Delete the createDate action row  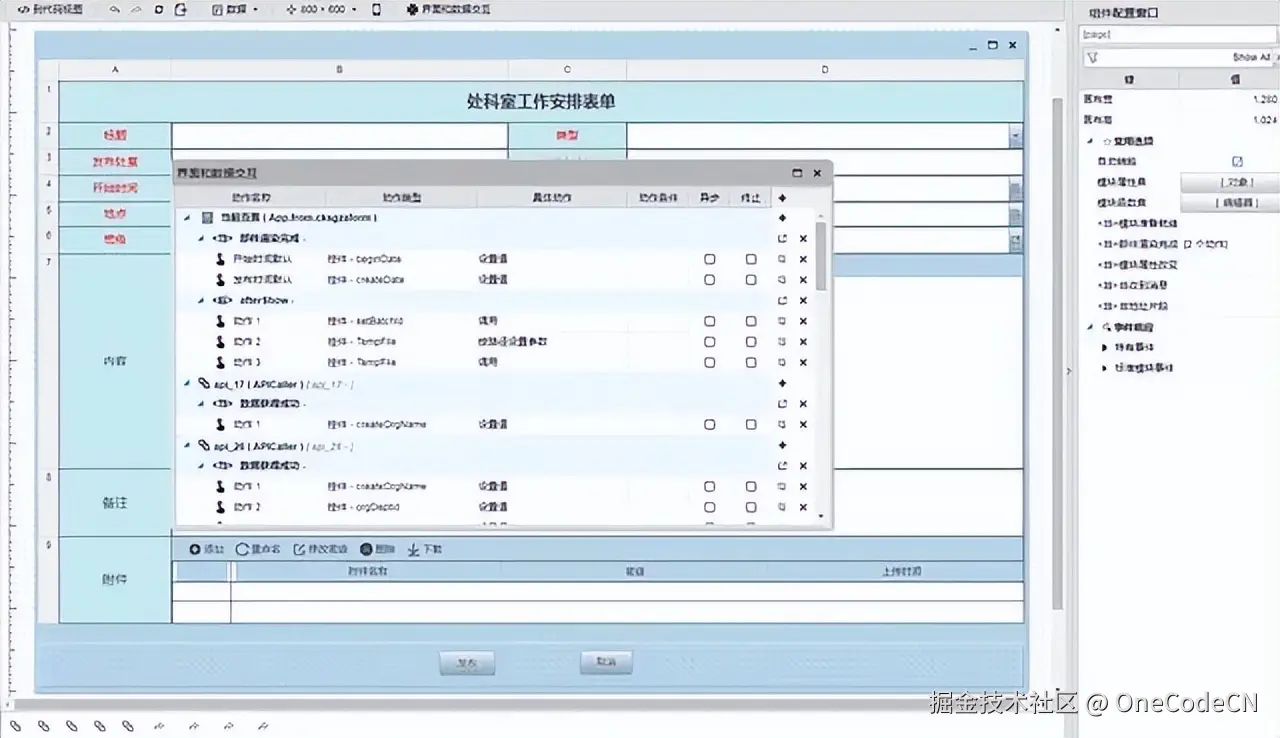pos(803,280)
